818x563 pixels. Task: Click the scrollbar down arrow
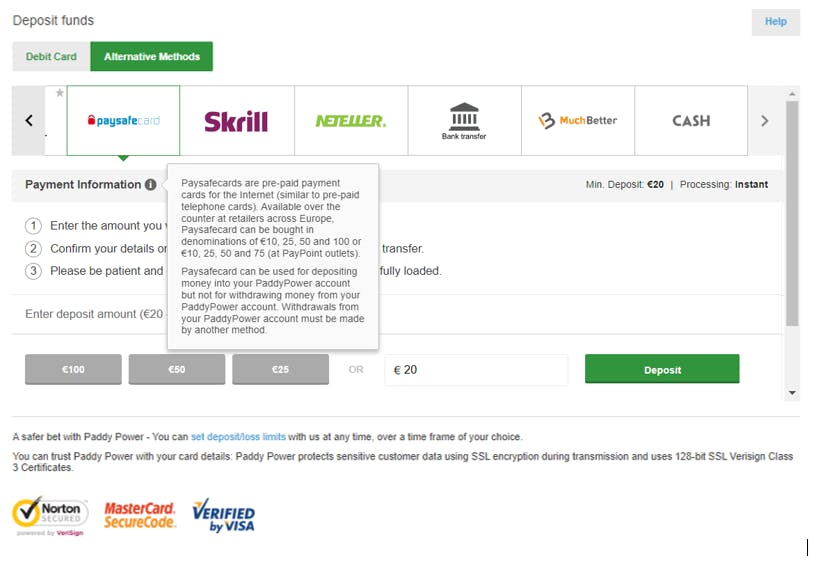tap(792, 393)
